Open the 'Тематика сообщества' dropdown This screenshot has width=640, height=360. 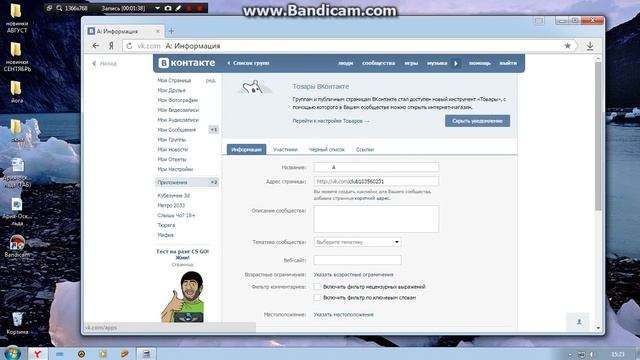(357, 242)
